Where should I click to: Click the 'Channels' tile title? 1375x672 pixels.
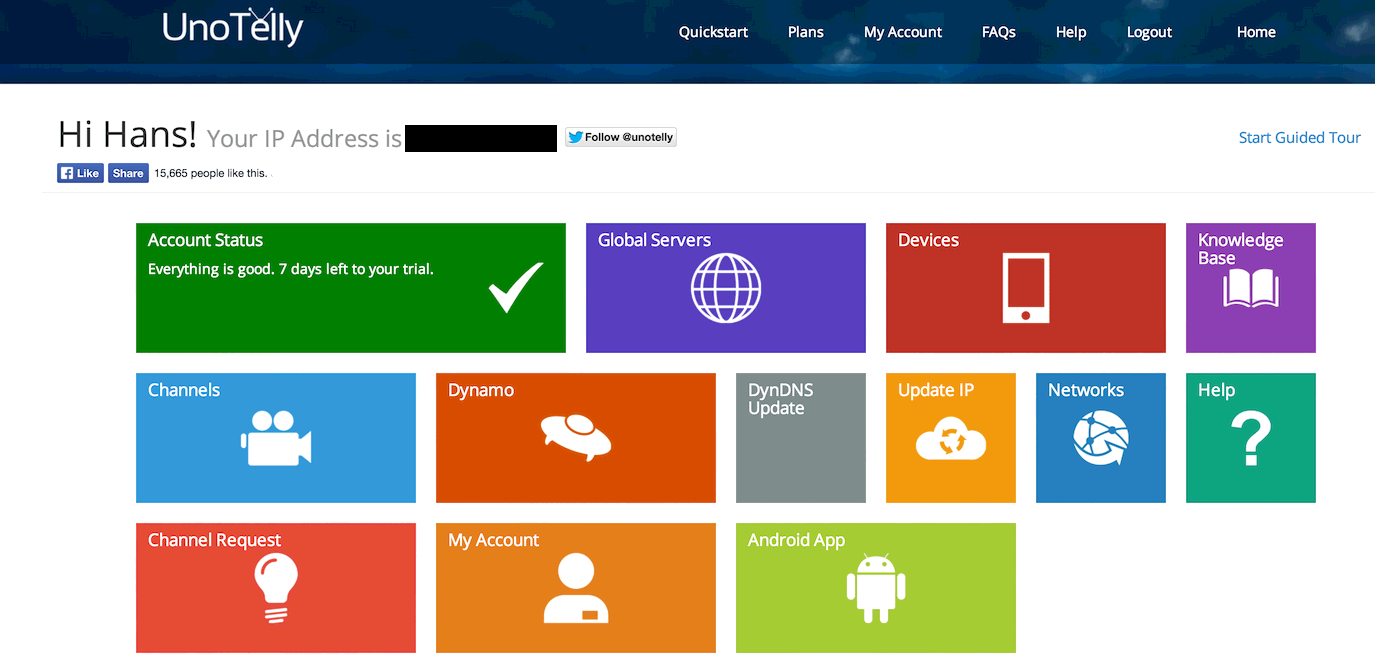(x=184, y=390)
